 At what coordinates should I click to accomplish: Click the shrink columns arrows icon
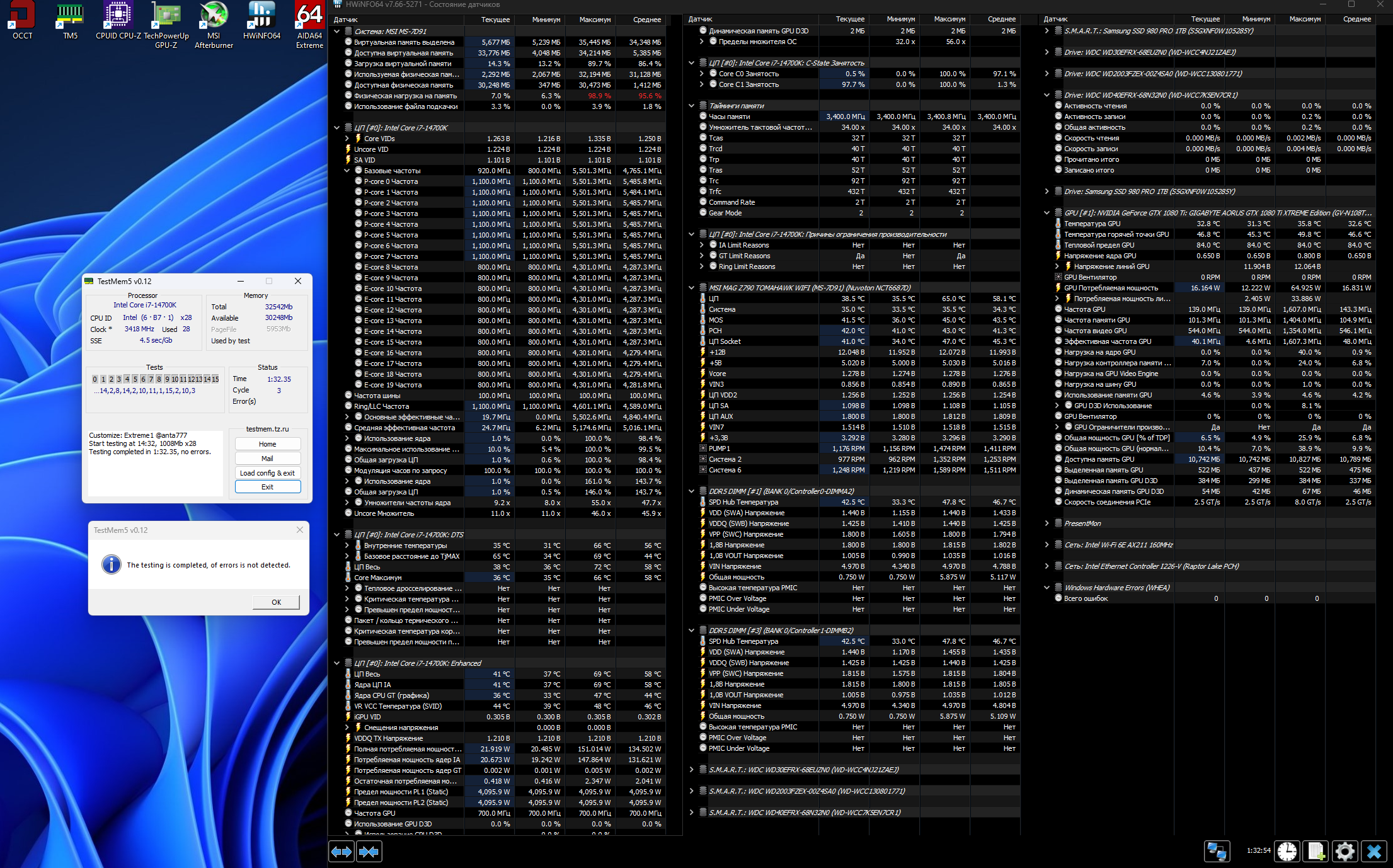369,852
